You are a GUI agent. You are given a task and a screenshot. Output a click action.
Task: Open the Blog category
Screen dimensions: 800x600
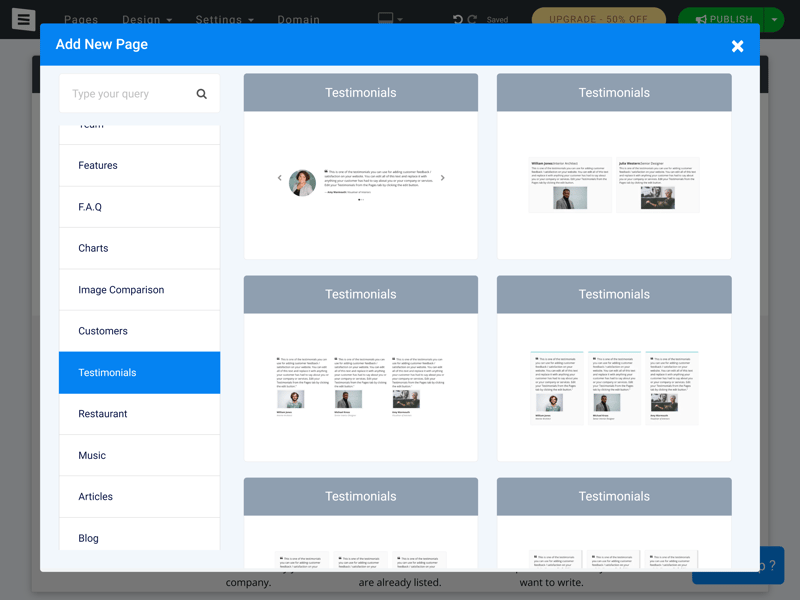pos(139,535)
